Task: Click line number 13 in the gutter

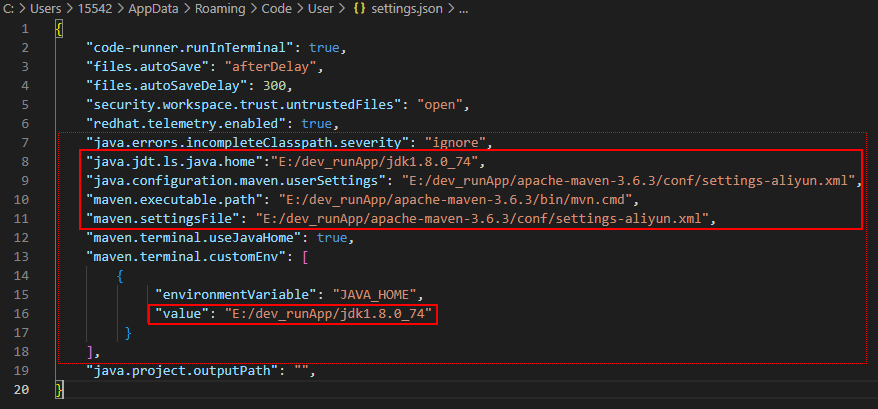Action: click(23, 256)
